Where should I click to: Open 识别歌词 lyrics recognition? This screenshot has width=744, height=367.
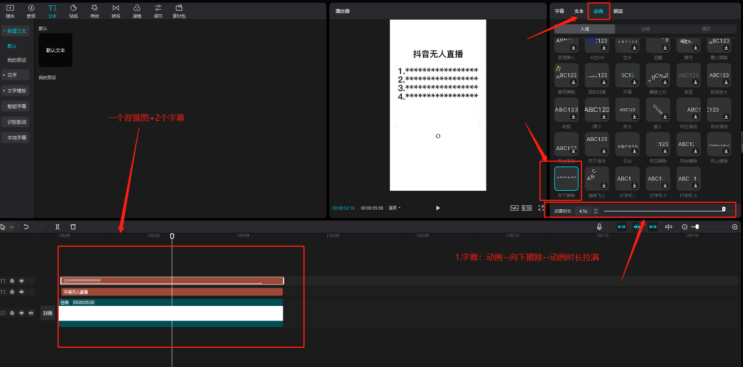click(x=15, y=122)
